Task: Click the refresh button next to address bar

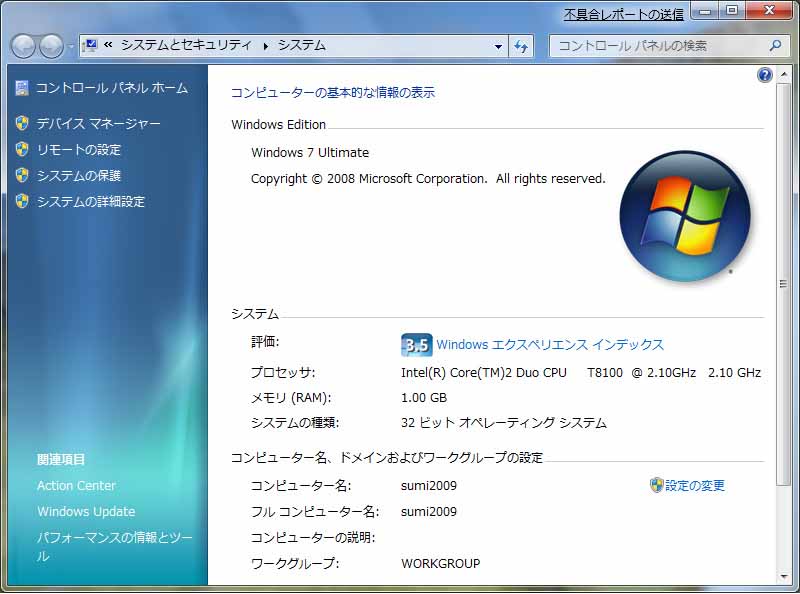Action: pos(521,46)
